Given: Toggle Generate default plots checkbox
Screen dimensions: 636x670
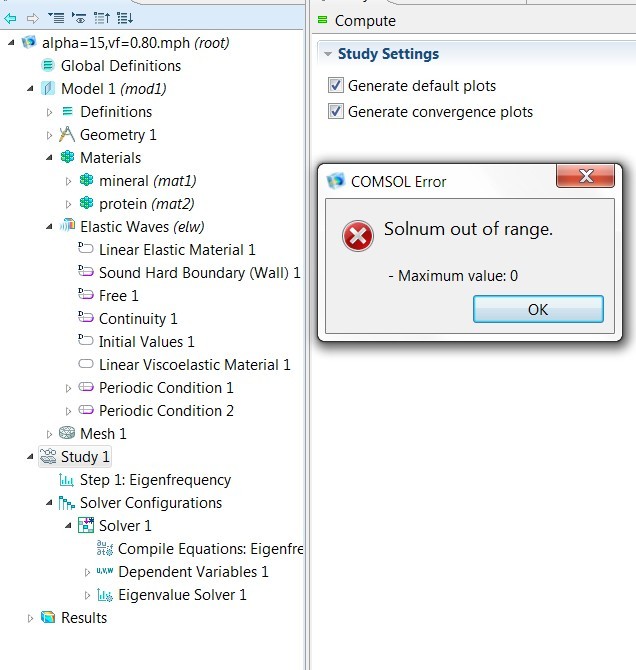Looking at the screenshot, I should (x=336, y=85).
